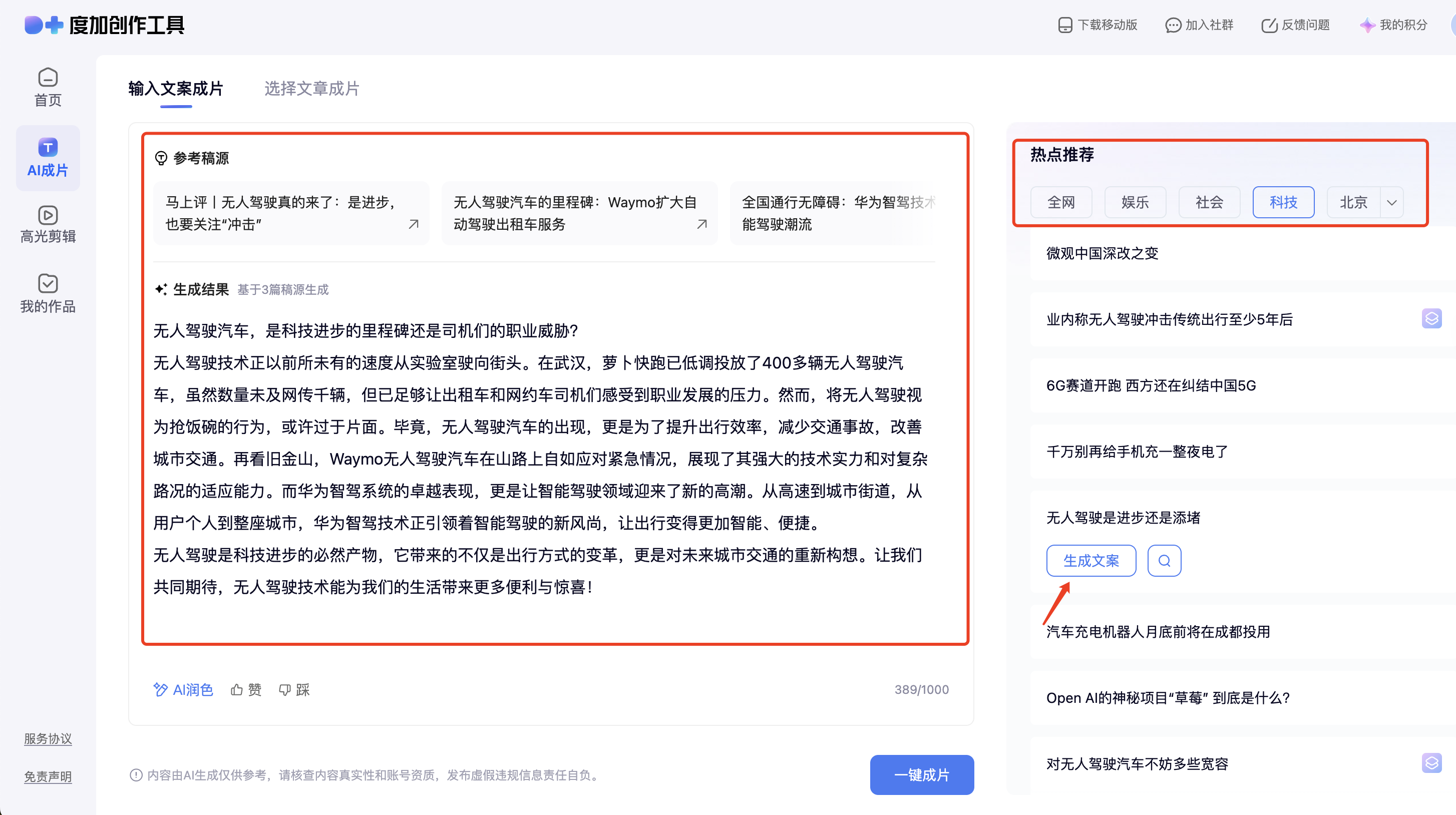Switch to 输入文案成片 tab
Viewport: 1456px width, 815px height.
point(176,89)
